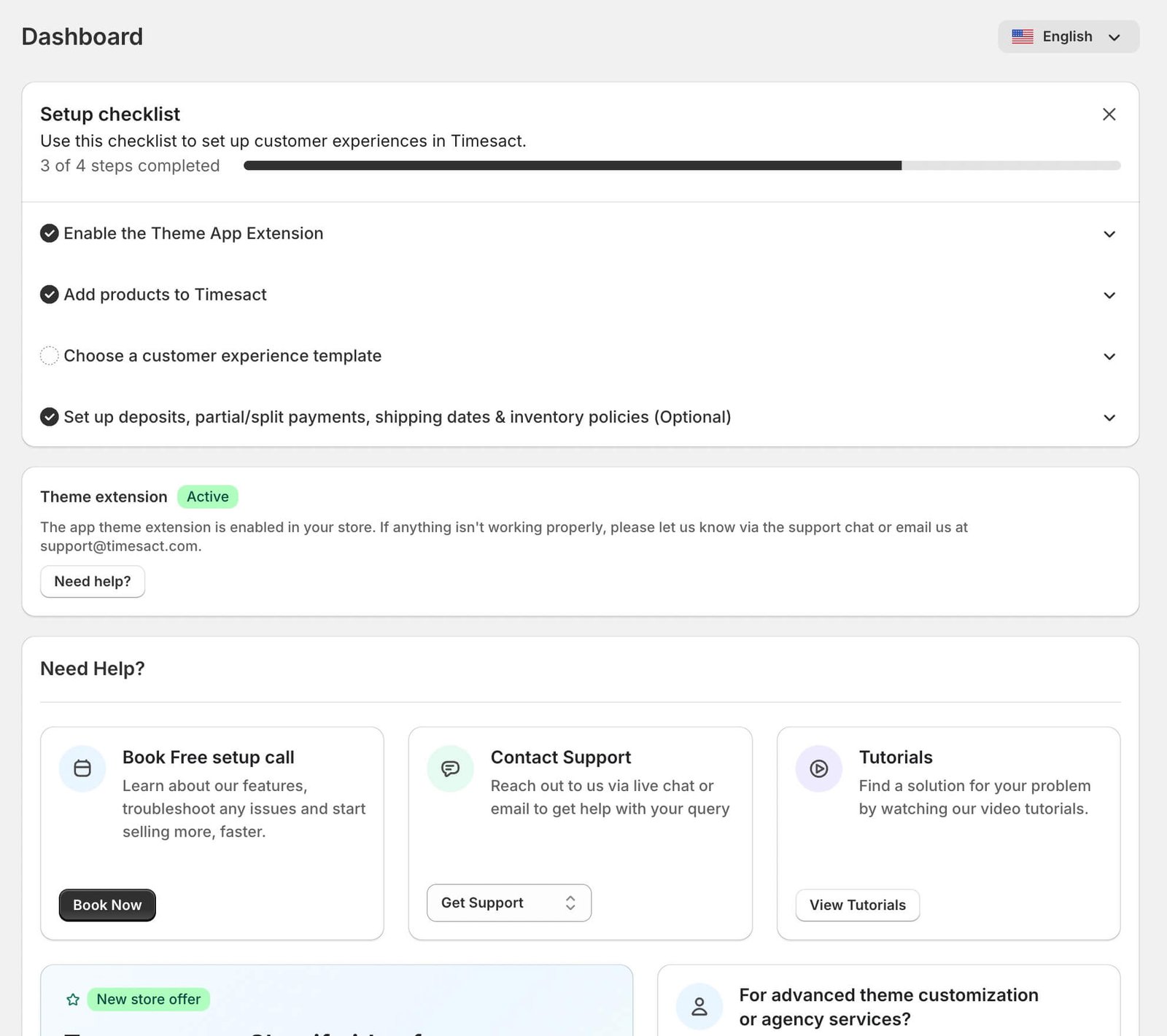The width and height of the screenshot is (1167, 1036).
Task: Dismiss the Setup checklist with the X icon
Action: pyautogui.click(x=1109, y=114)
